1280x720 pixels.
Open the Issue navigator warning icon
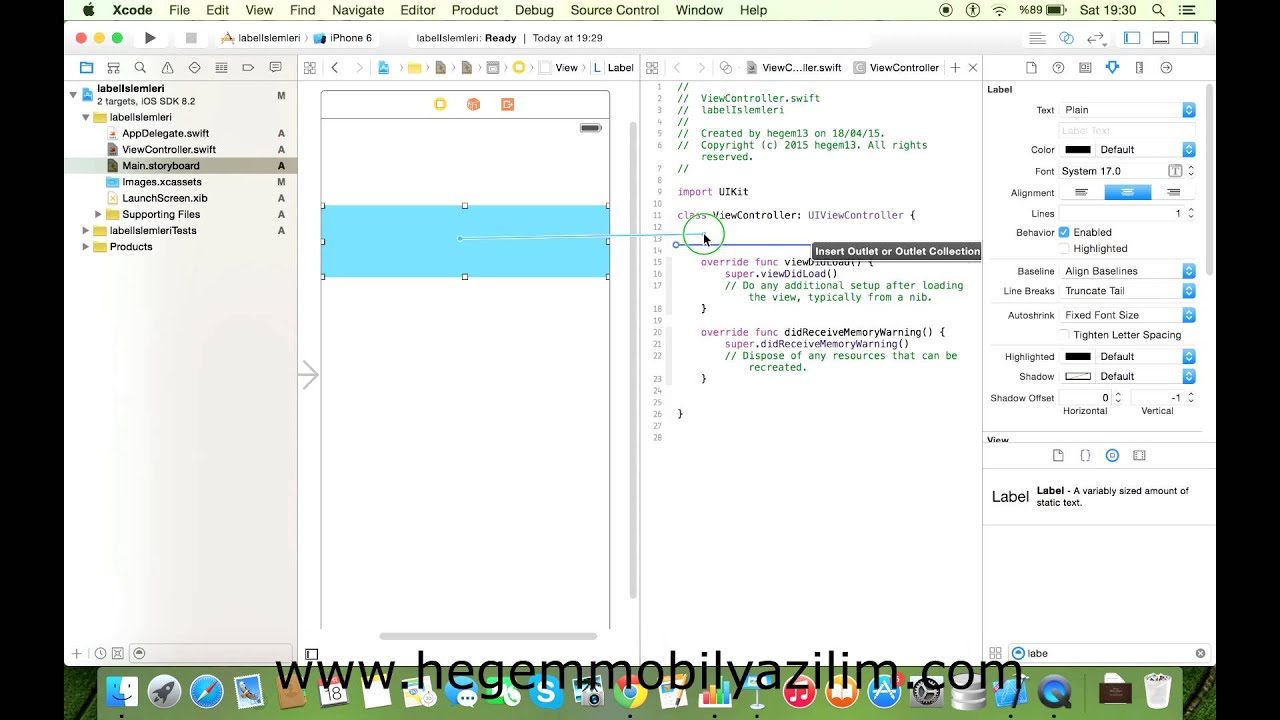coord(167,68)
